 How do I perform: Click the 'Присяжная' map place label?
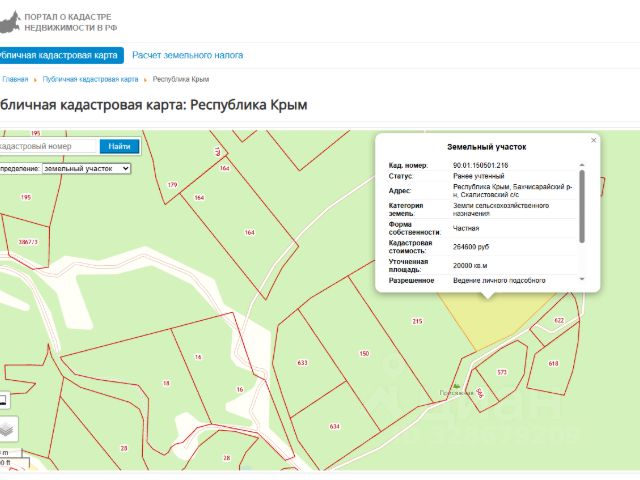[x=456, y=393]
